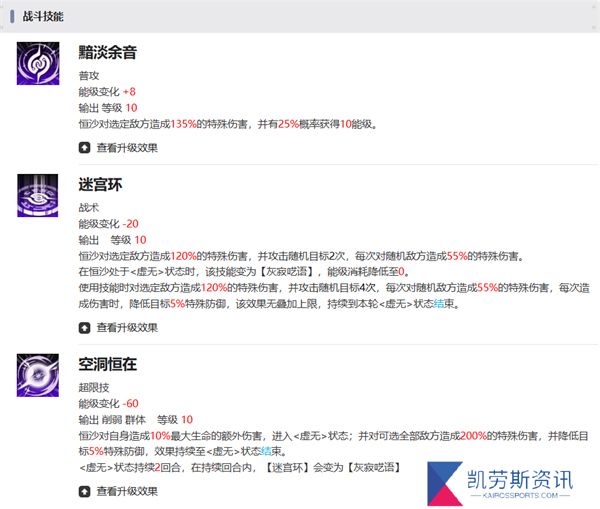Click the 【灰寂呓语】 text in 迷宫环 description
The width and height of the screenshot is (600, 509).
click(x=287, y=272)
